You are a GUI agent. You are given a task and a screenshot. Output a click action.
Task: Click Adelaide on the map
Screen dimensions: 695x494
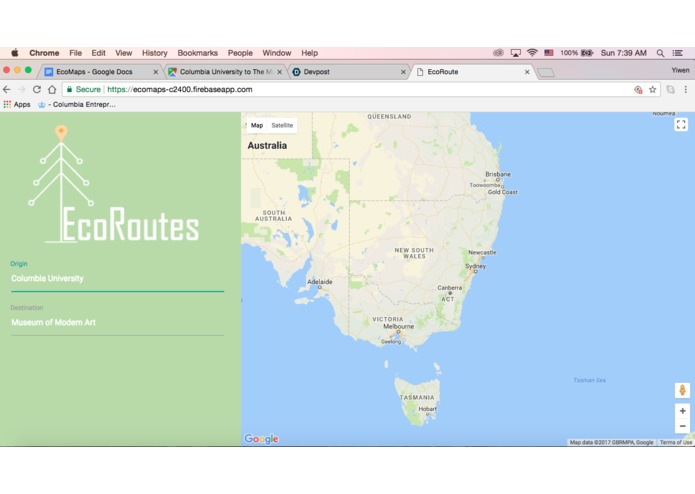point(320,282)
